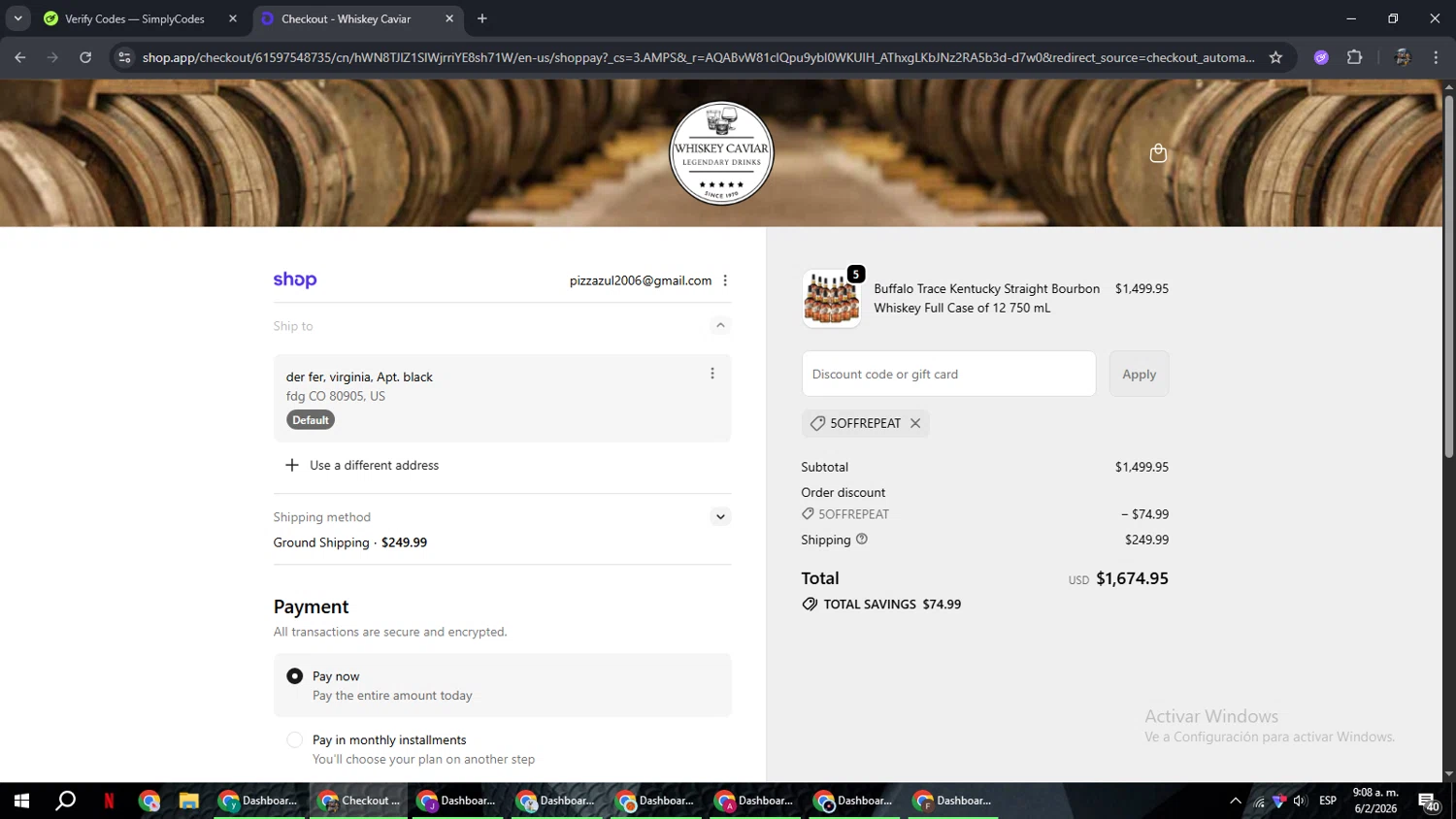Collapse the Ship to section
1456x819 pixels.
pyautogui.click(x=720, y=325)
